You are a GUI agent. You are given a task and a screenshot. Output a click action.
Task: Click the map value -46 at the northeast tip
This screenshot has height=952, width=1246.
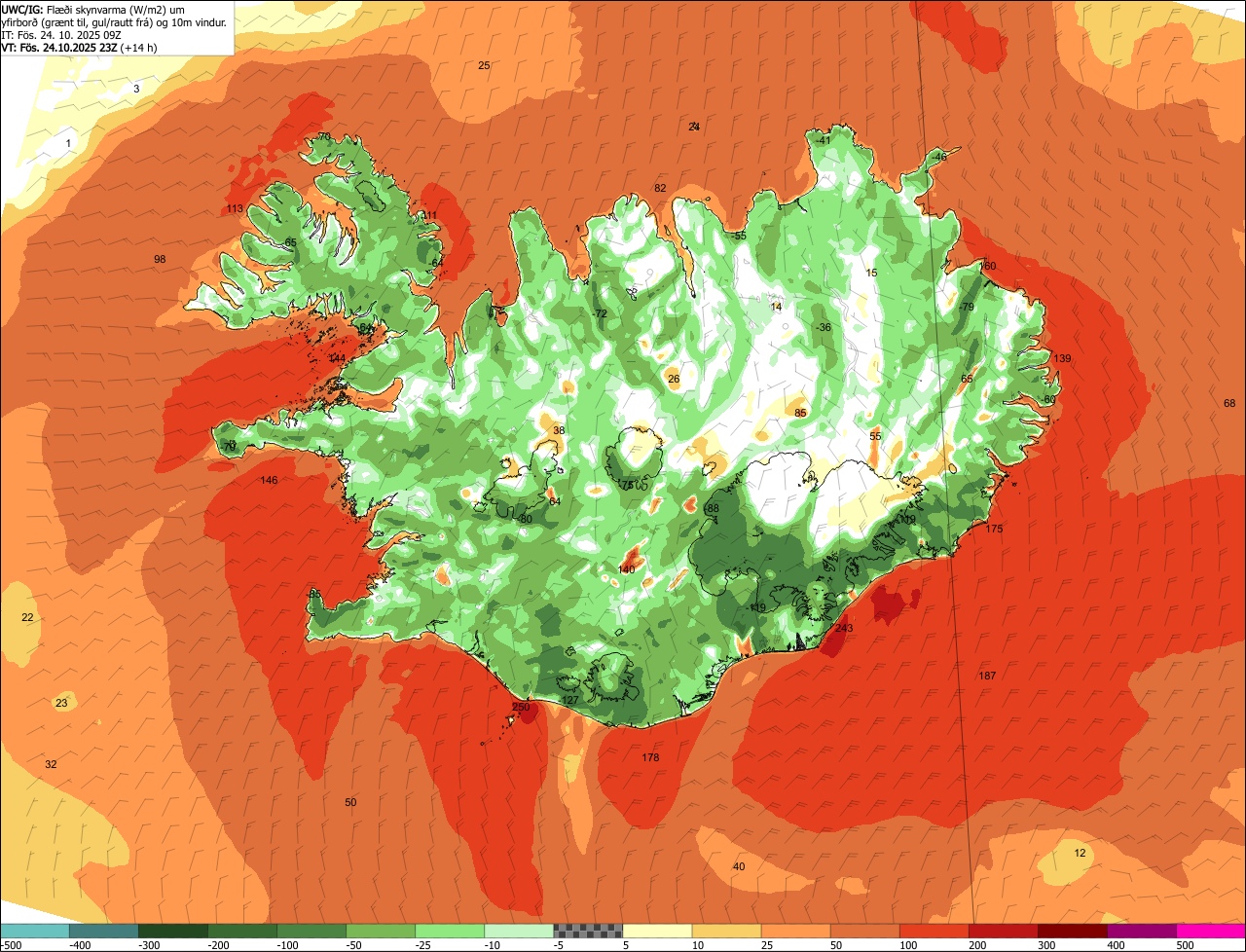938,157
